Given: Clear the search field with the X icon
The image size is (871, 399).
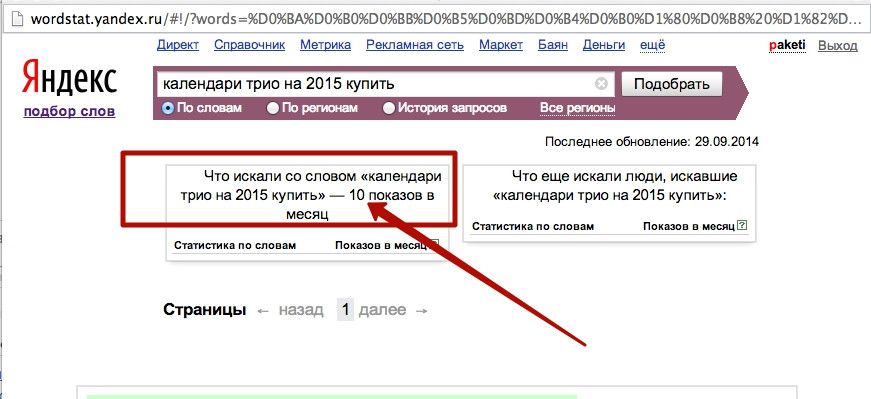Looking at the screenshot, I should click(601, 84).
